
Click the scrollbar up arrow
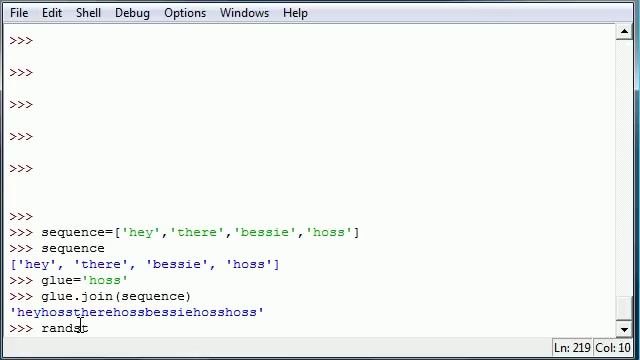[x=624, y=31]
